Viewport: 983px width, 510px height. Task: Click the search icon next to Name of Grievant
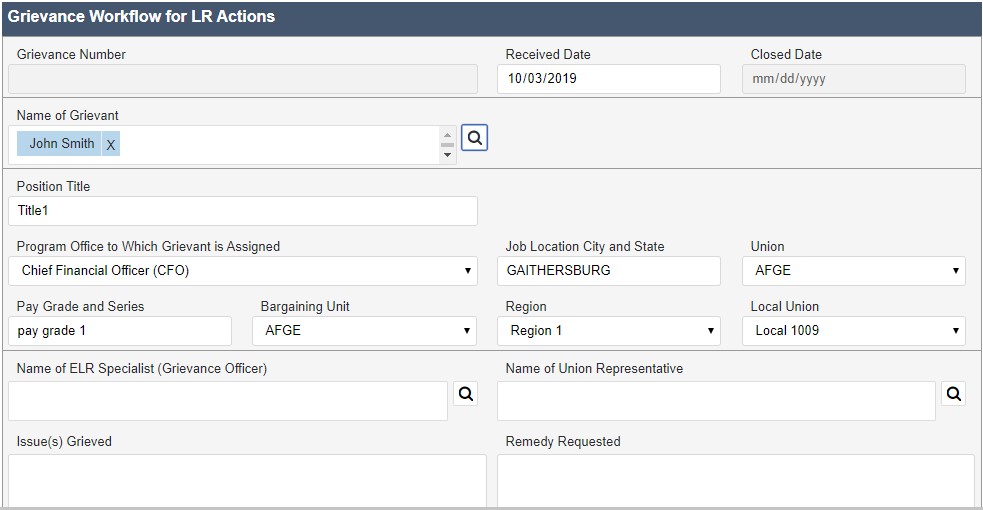pos(475,138)
